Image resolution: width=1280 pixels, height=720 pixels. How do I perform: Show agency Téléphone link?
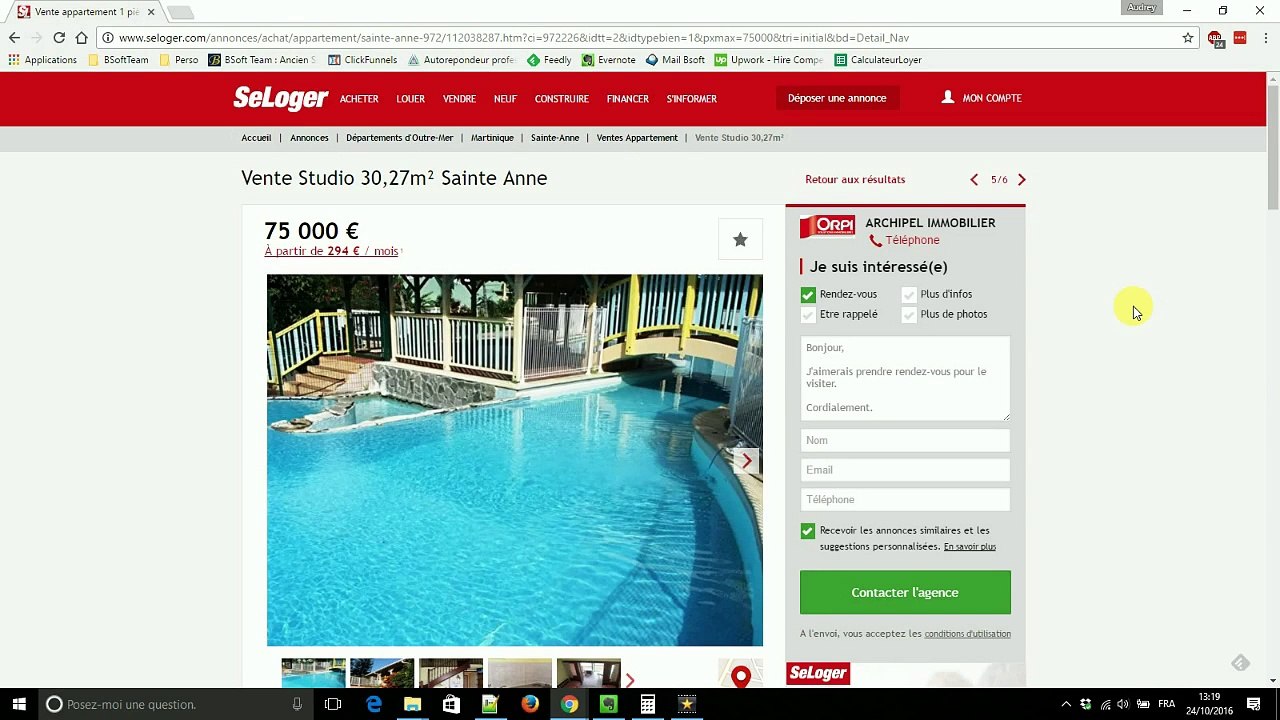(904, 240)
